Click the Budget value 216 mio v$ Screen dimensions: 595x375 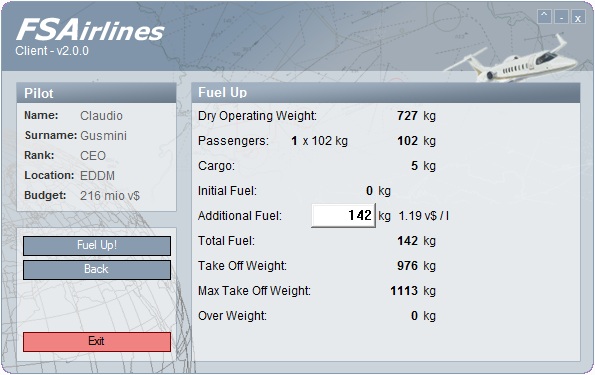110,196
